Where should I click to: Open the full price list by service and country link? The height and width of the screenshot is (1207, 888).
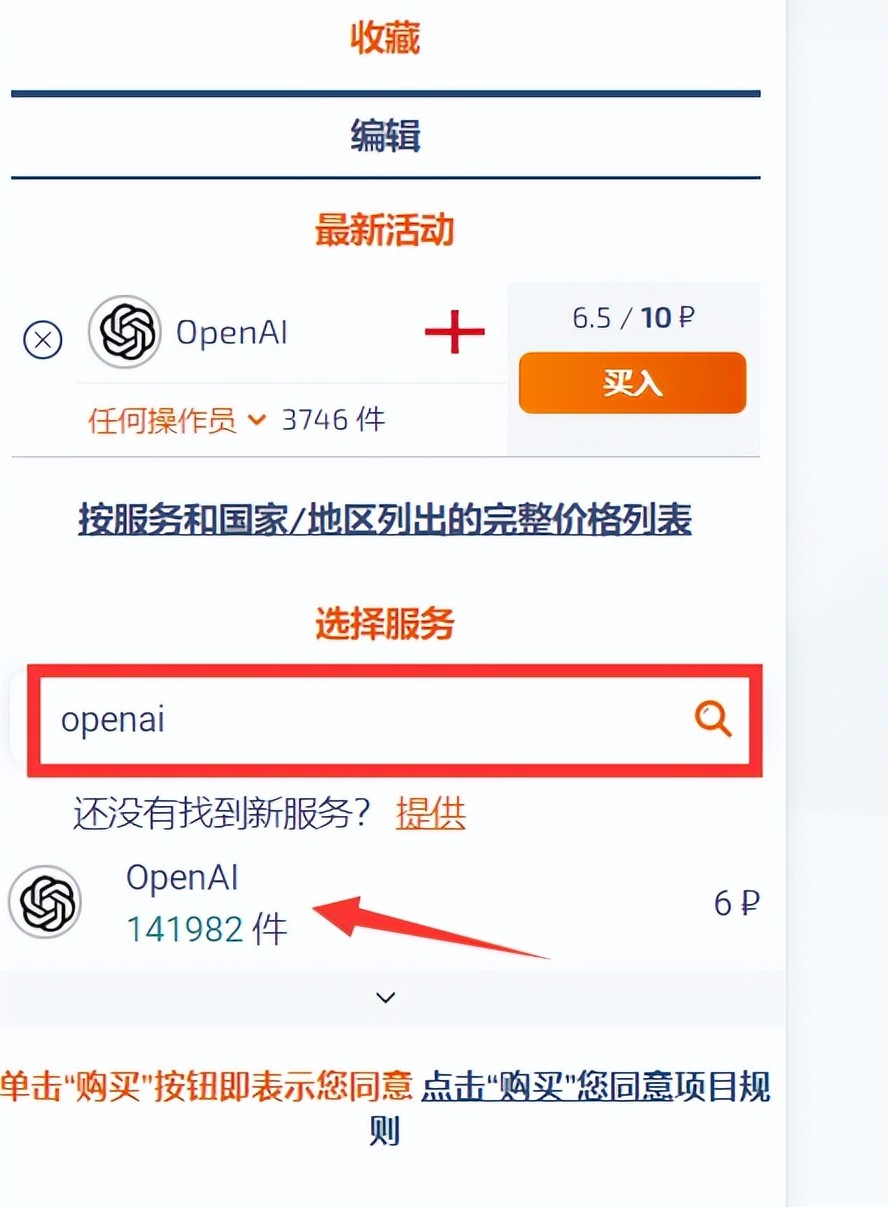[x=385, y=520]
